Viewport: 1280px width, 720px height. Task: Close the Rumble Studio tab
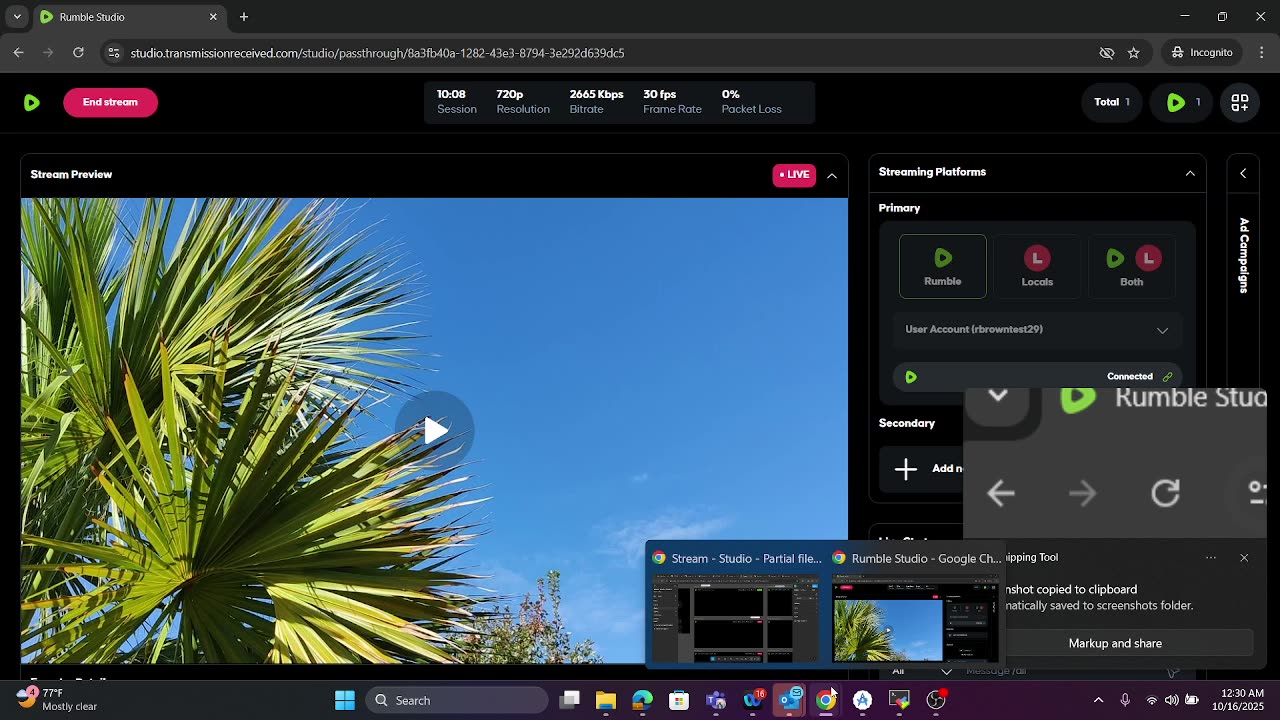[x=213, y=17]
